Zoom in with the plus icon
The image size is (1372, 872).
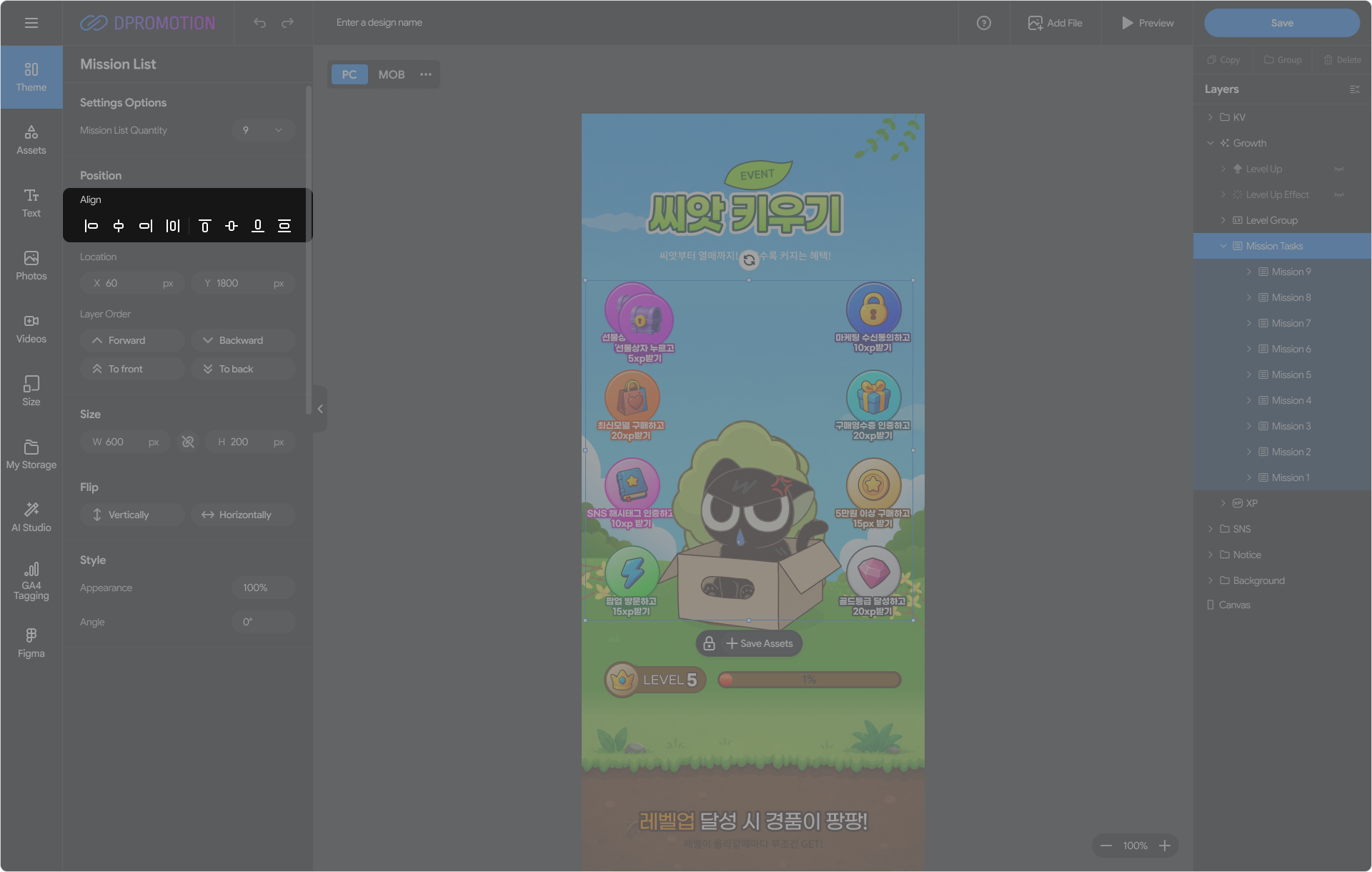tap(1165, 846)
